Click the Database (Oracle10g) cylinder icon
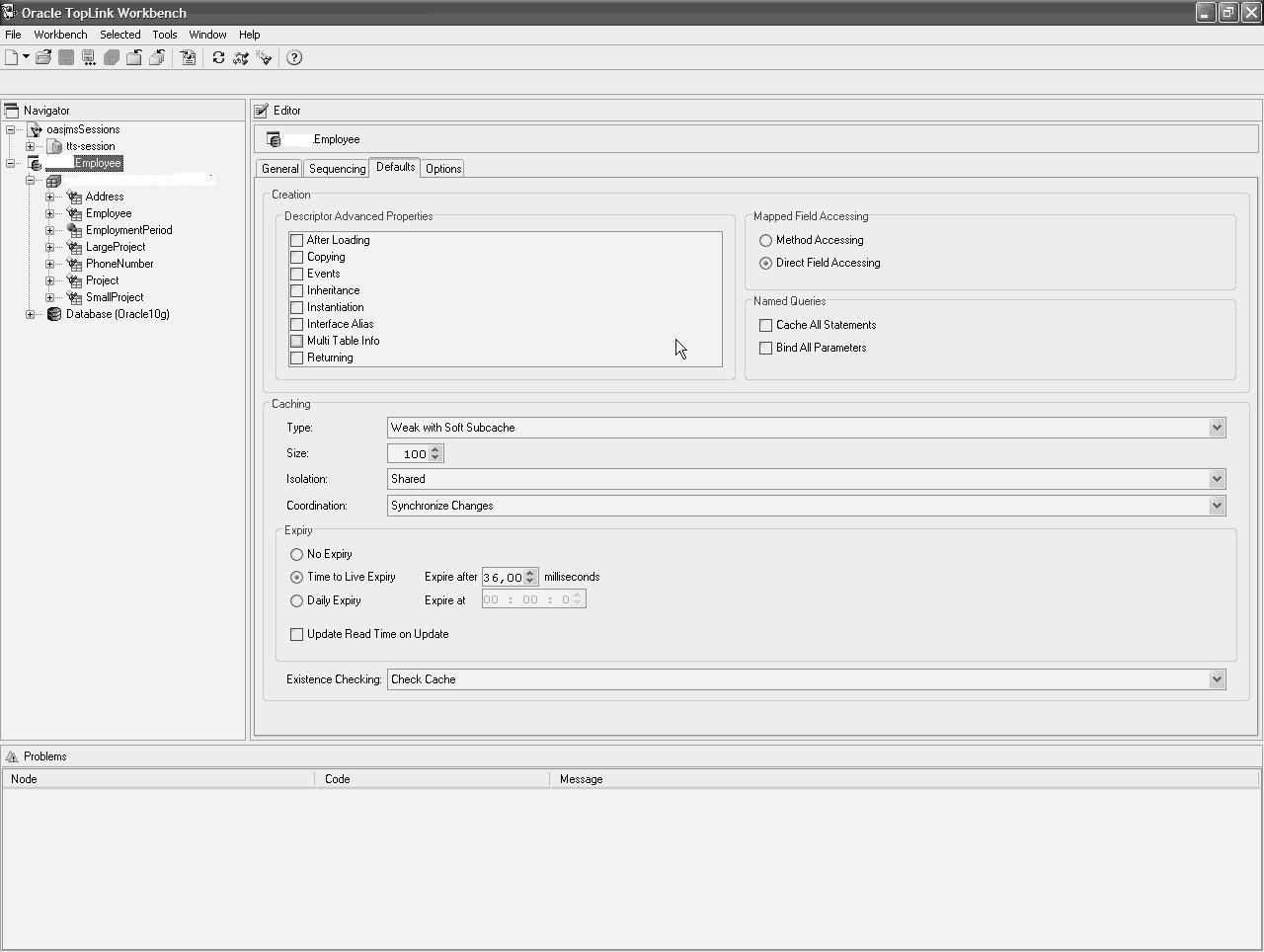Screen dimensions: 1264x952 [x=54, y=314]
